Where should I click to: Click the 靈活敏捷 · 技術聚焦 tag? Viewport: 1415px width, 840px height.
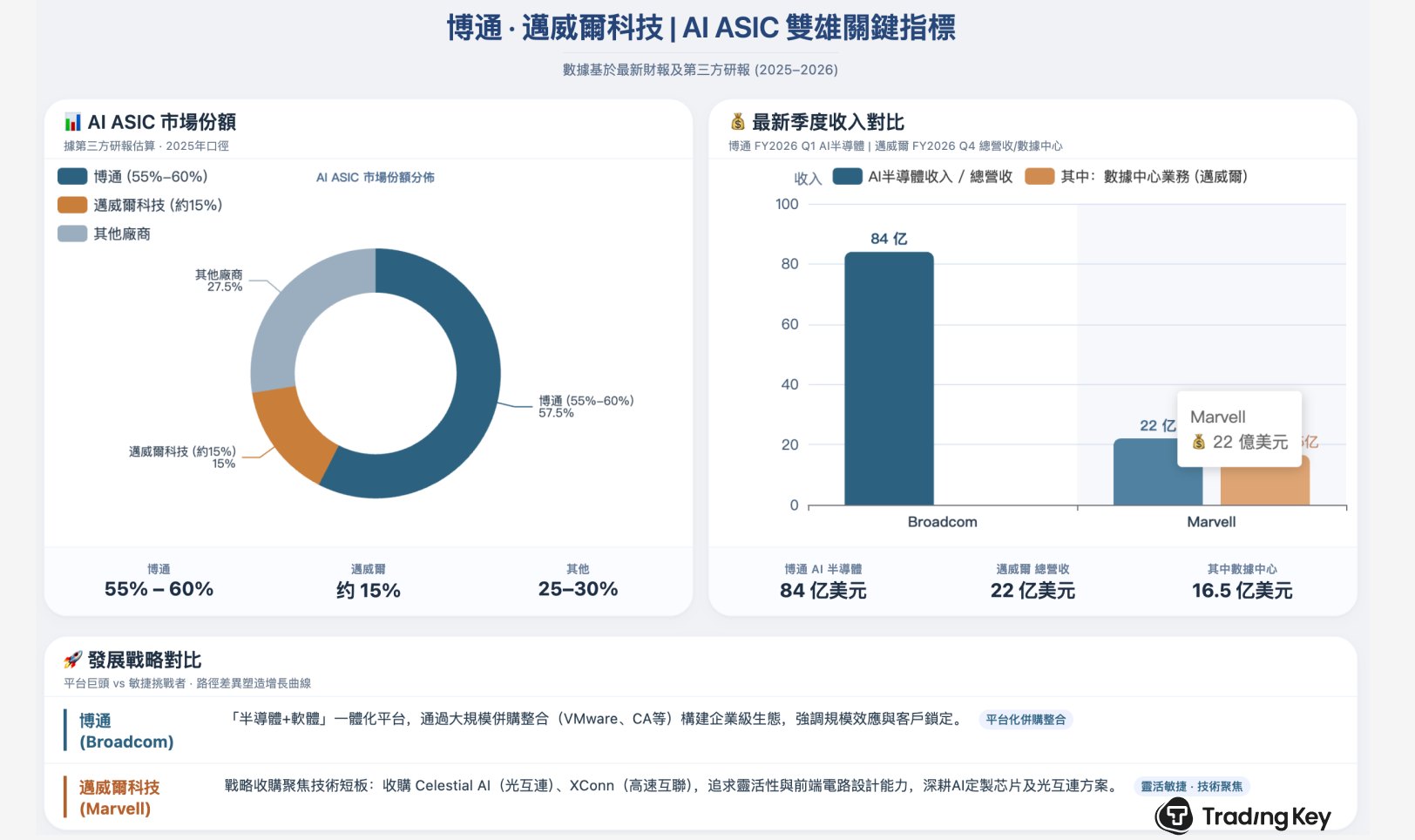pos(1191,787)
